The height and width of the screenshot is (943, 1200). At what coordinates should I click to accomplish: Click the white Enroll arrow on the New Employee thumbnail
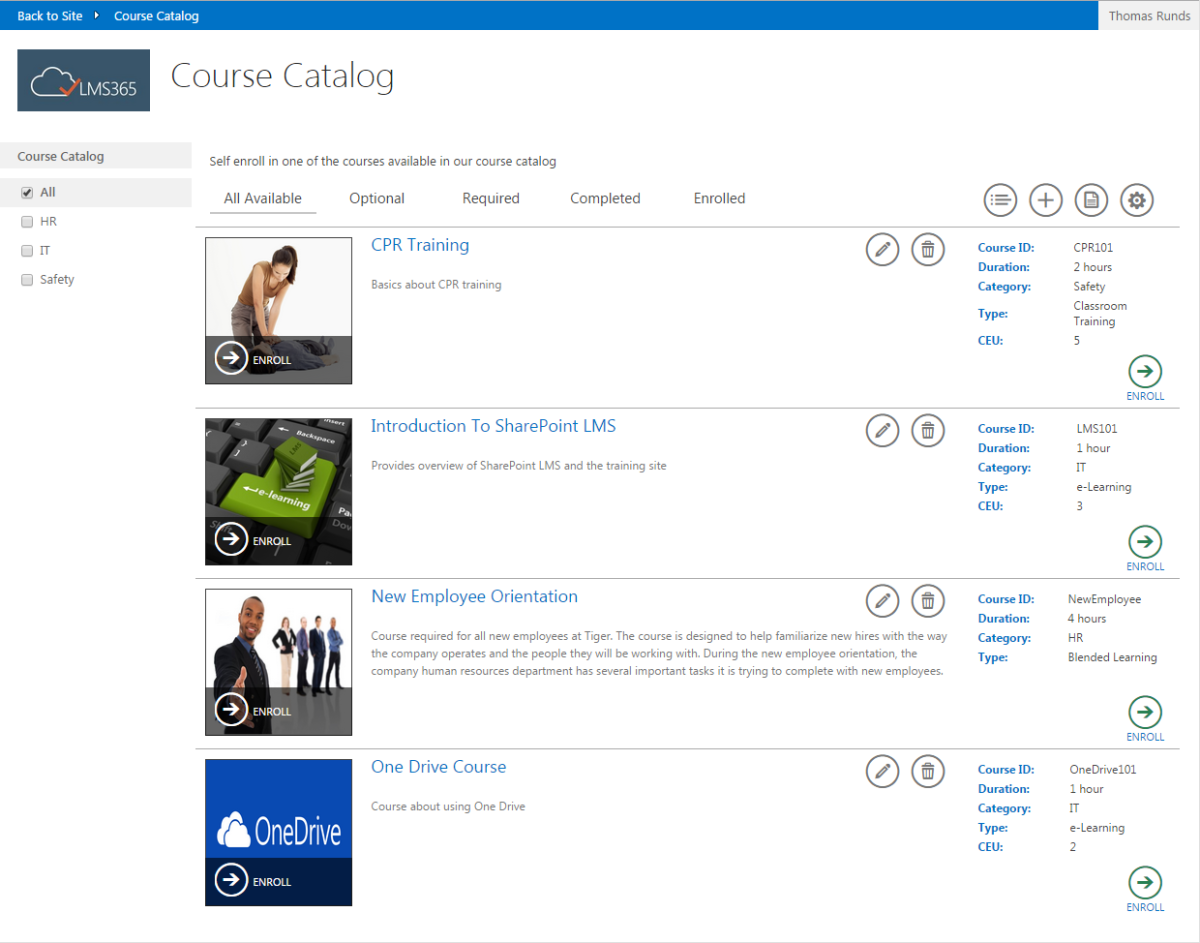[x=231, y=711]
